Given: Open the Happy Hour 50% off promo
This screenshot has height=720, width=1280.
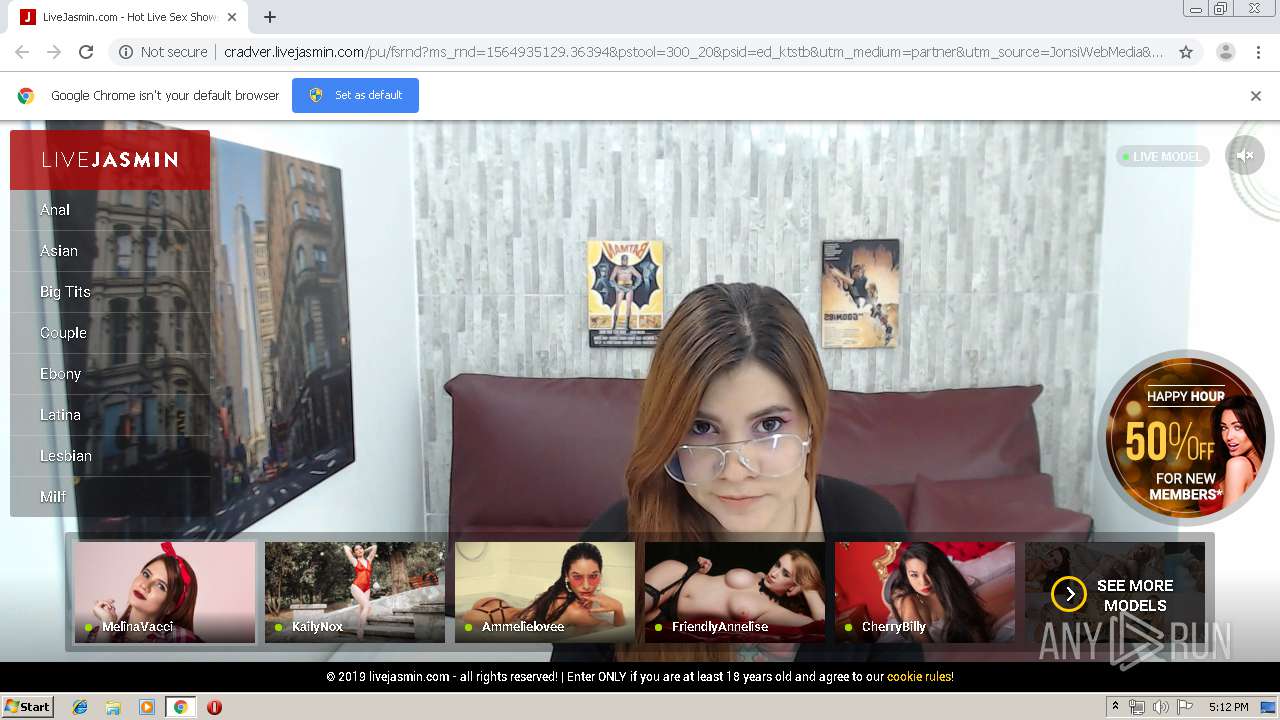Looking at the screenshot, I should click(x=1186, y=438).
